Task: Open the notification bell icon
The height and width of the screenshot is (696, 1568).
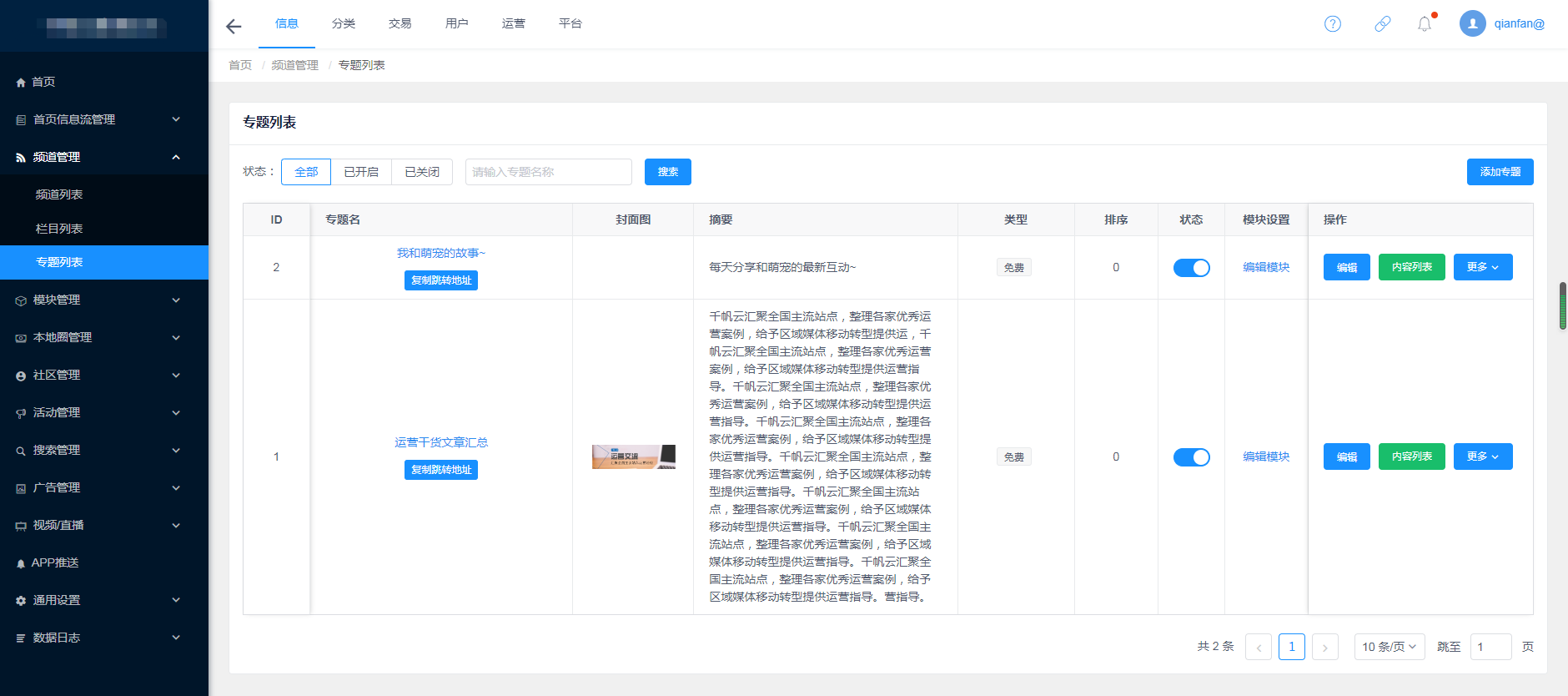Action: (1425, 23)
